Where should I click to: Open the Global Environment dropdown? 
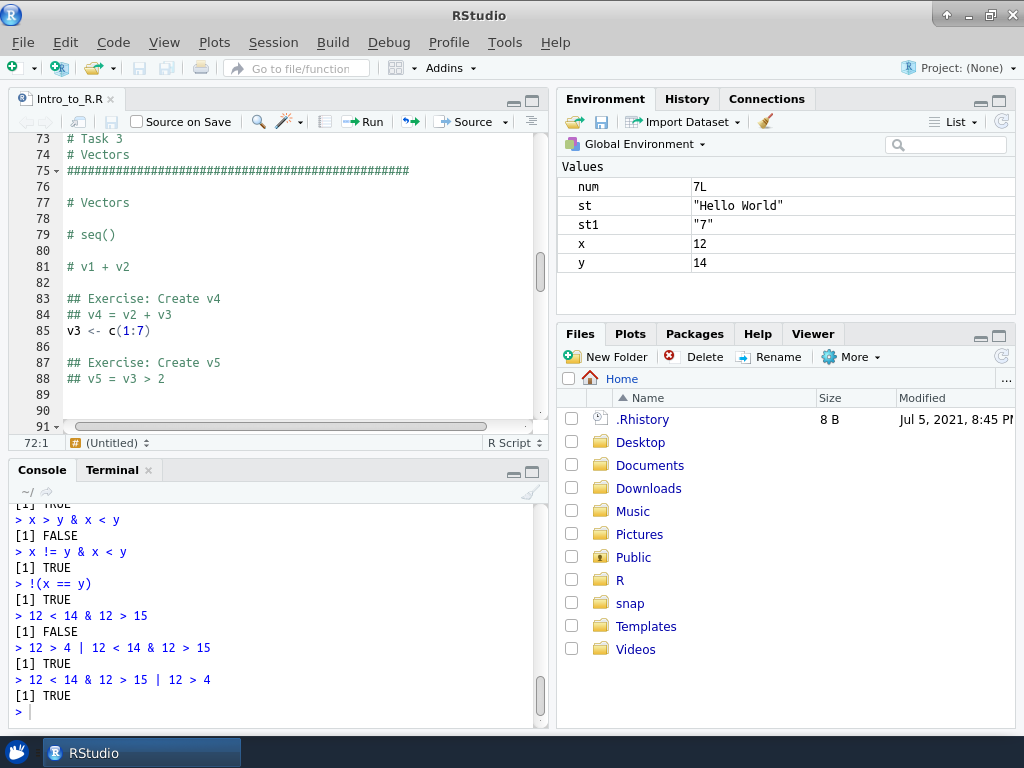coord(636,144)
